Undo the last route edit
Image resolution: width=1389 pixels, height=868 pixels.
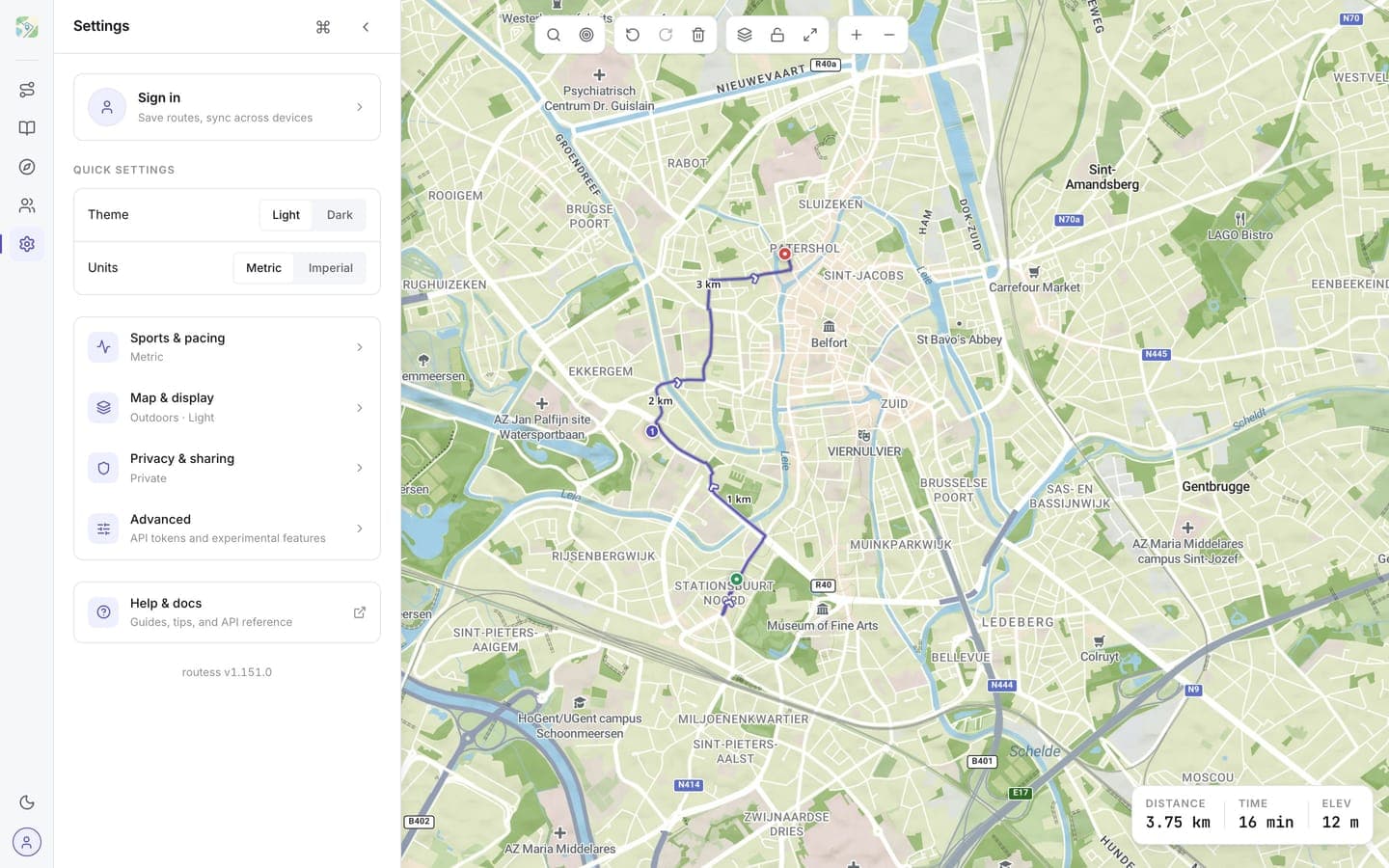click(x=633, y=35)
